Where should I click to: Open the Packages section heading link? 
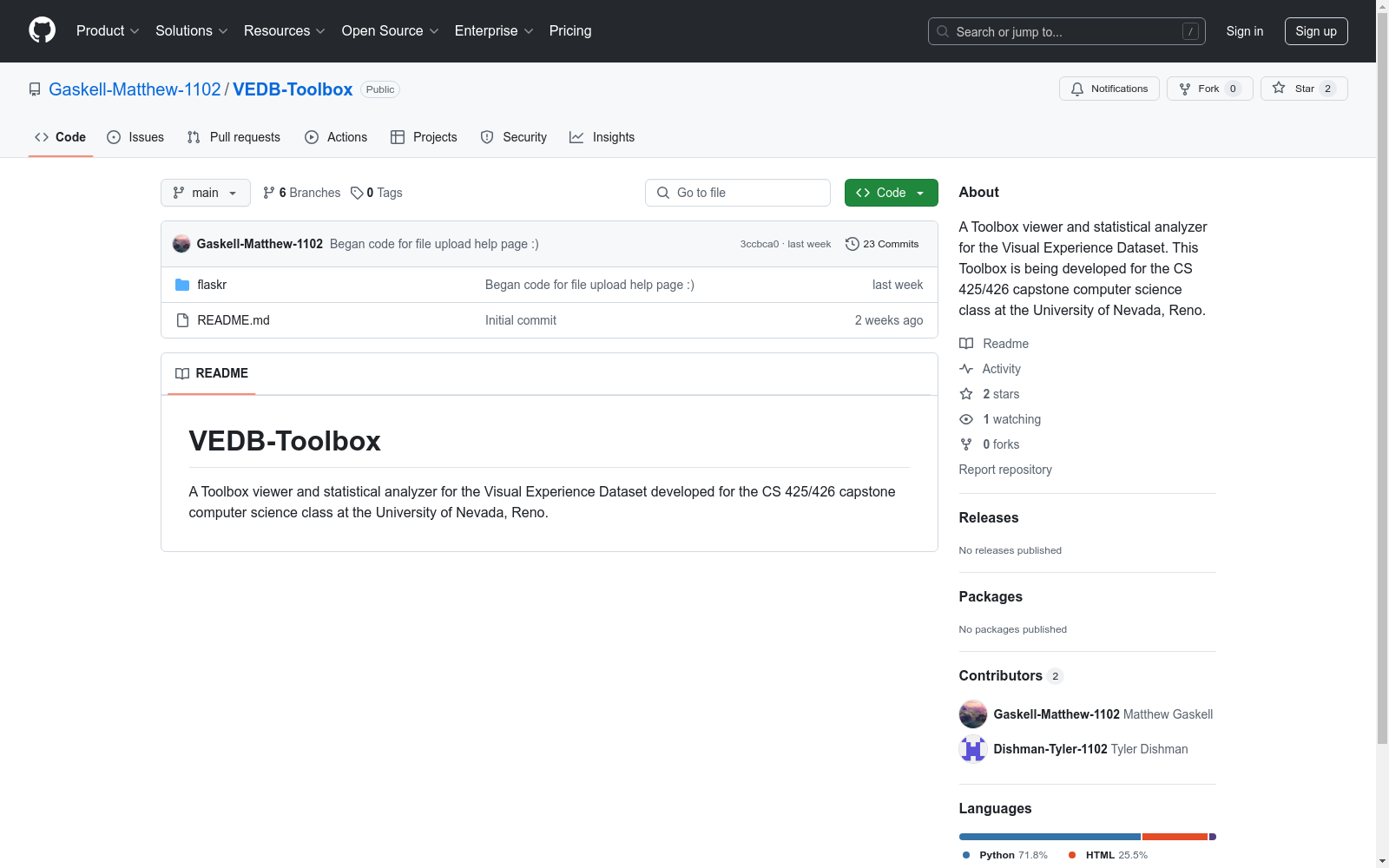click(991, 597)
